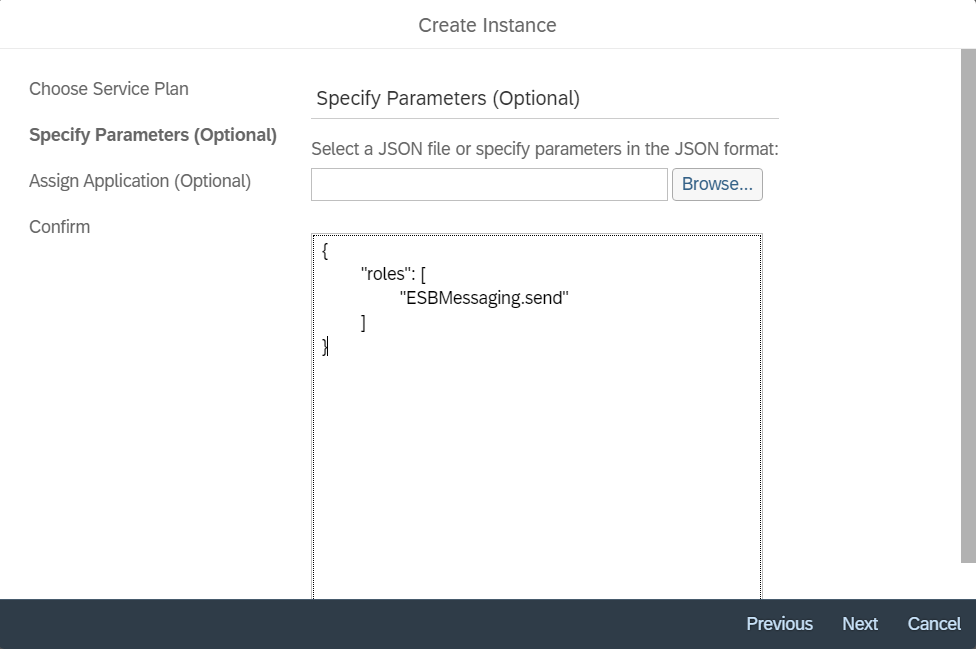976x649 pixels.
Task: Click the Specify Parameters (Optional) section heading
Action: coord(447,98)
